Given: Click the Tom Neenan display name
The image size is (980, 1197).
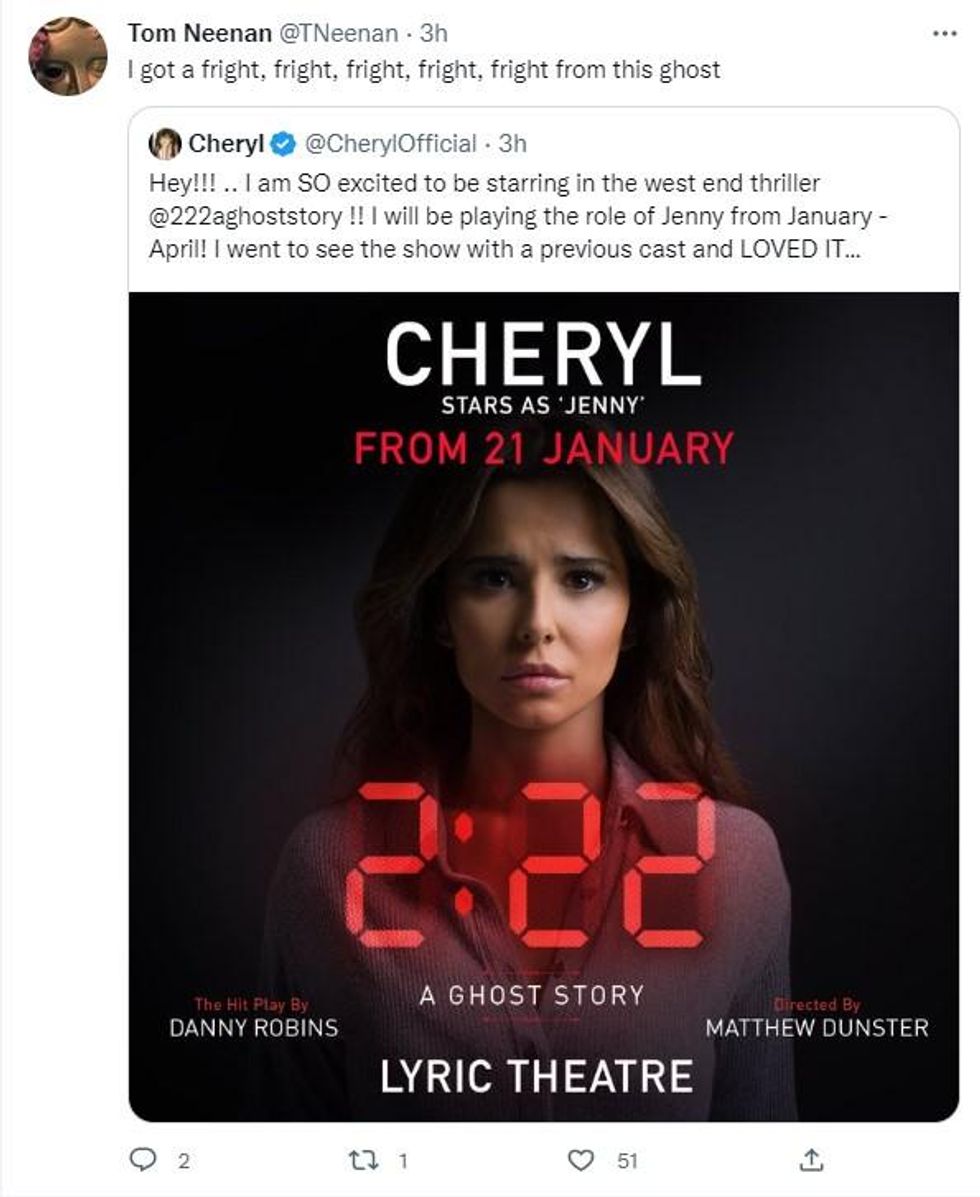Looking at the screenshot, I should pos(199,33).
